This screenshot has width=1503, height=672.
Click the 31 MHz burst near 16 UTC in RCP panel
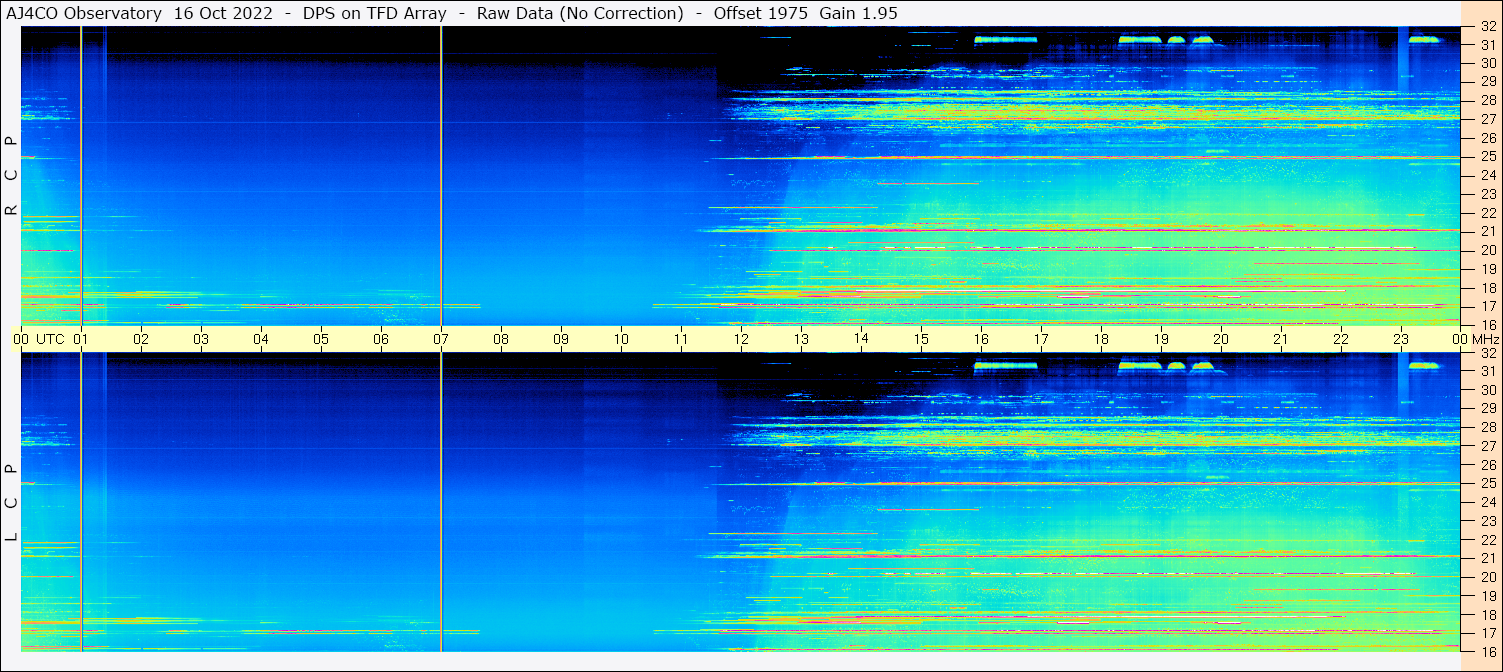[1005, 40]
